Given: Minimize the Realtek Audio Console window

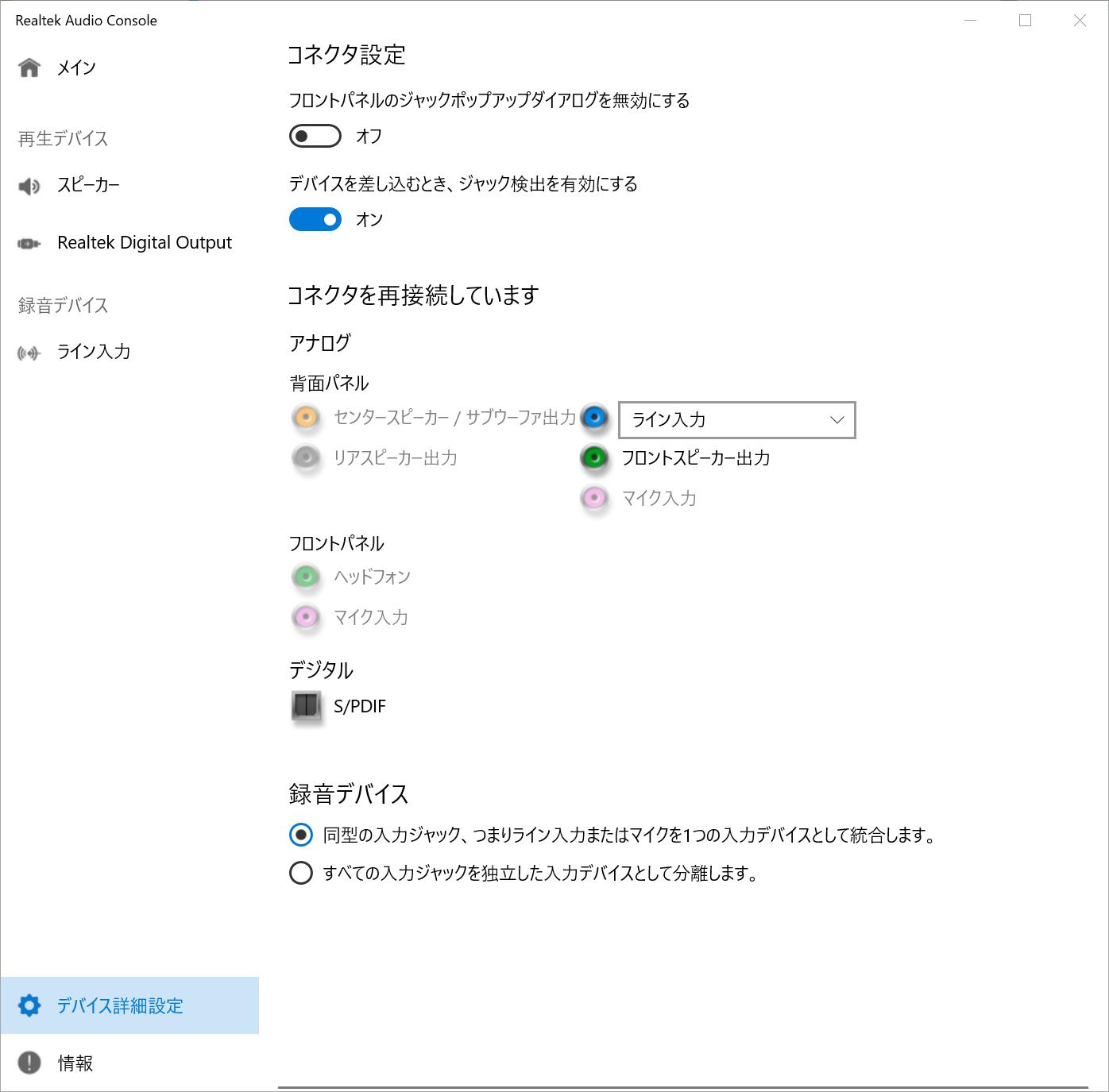Looking at the screenshot, I should [x=970, y=21].
